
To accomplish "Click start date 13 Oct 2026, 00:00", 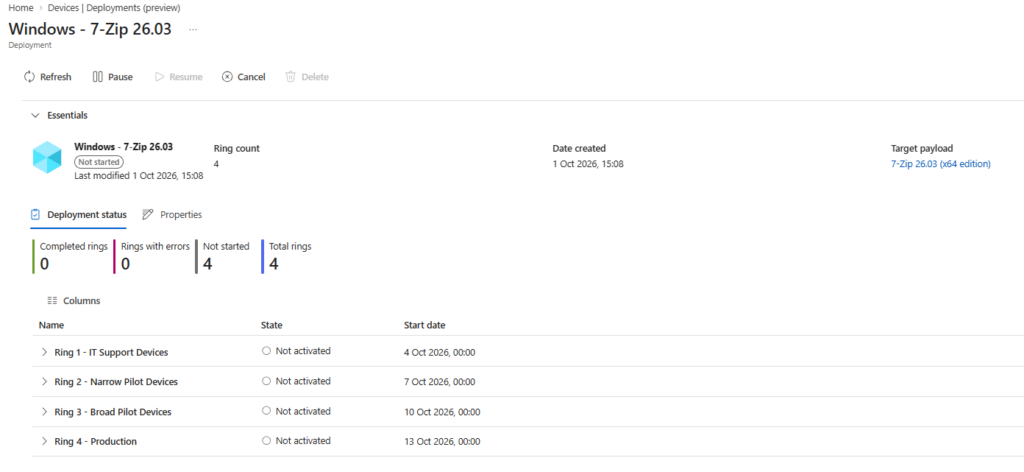I will [x=442, y=441].
